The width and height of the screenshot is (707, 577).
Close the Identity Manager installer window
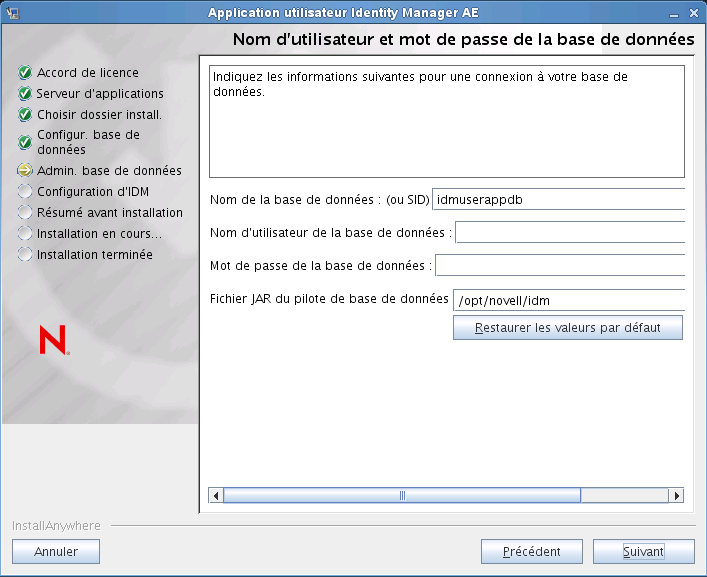[694, 13]
